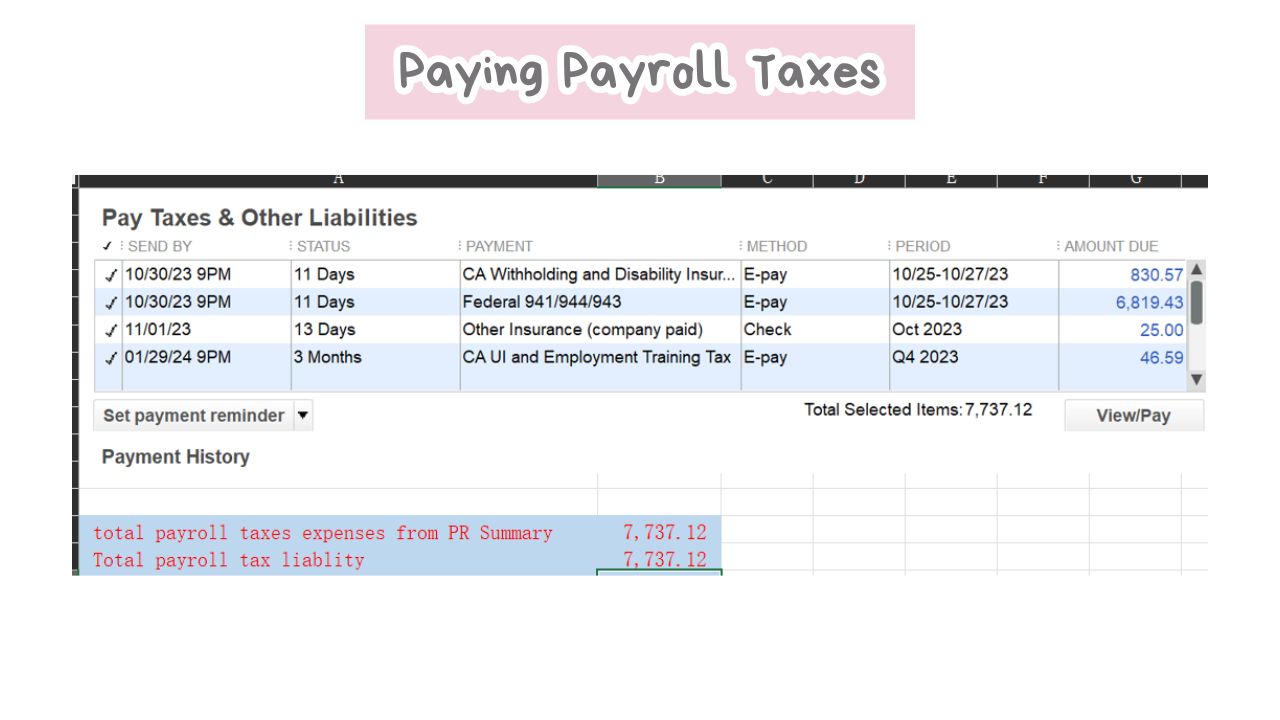Toggle the select-all checkmark in header

click(107, 246)
